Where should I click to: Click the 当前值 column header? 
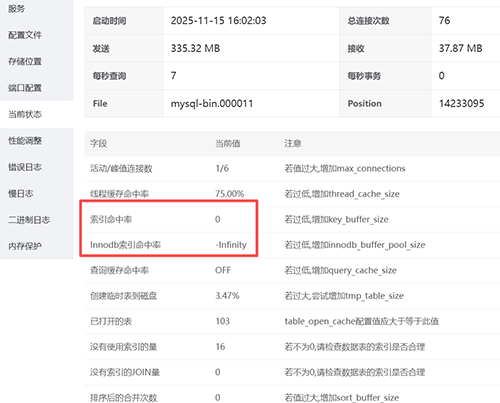(228, 144)
